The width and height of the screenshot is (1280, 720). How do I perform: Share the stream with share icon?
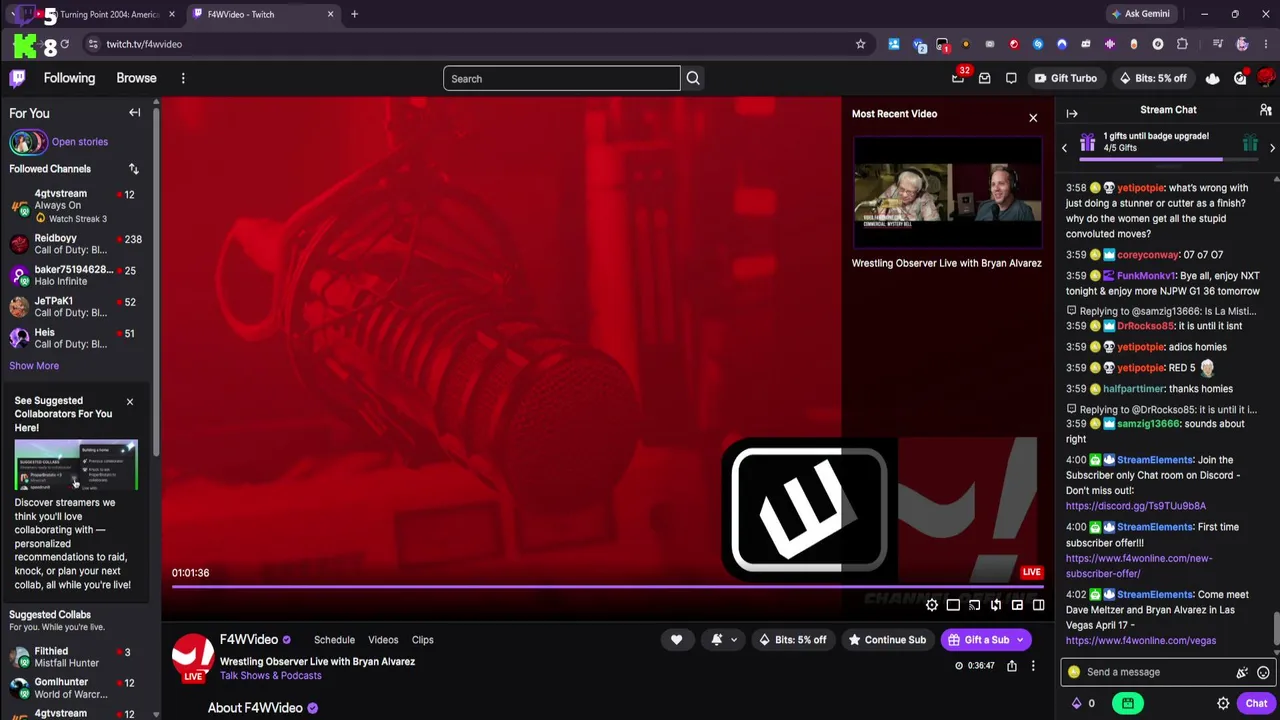pyautogui.click(x=1012, y=666)
